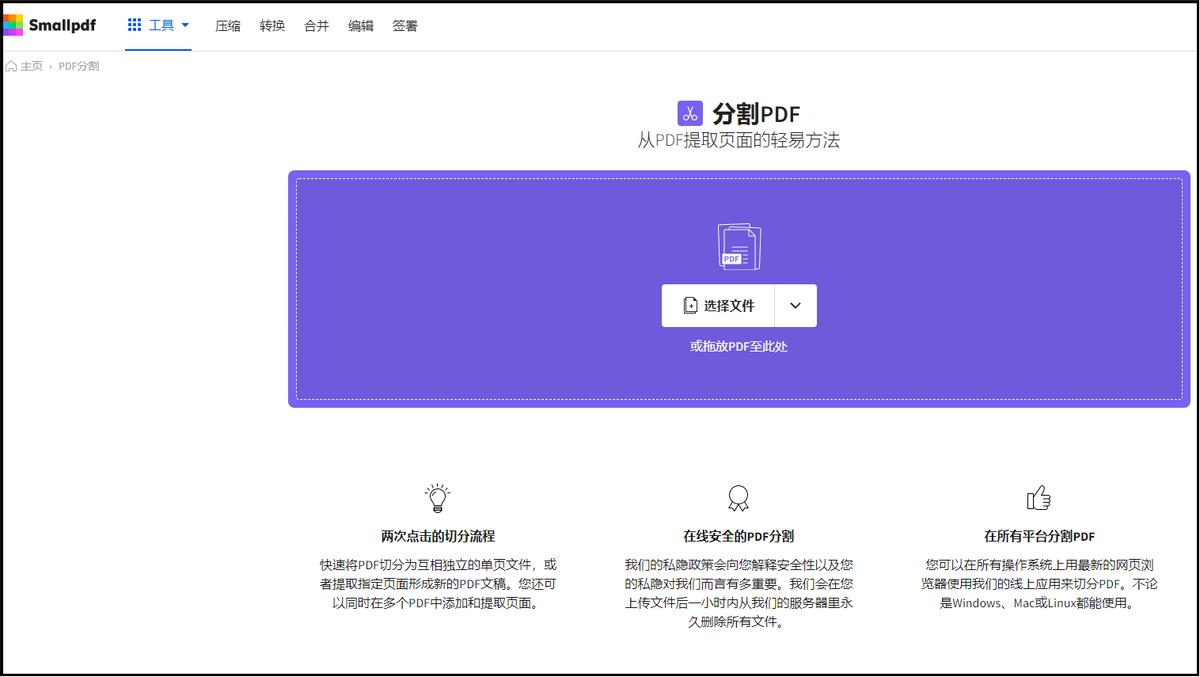Click the medal icon above 在线安全的PDF分割
The image size is (1200, 677).
[x=739, y=497]
